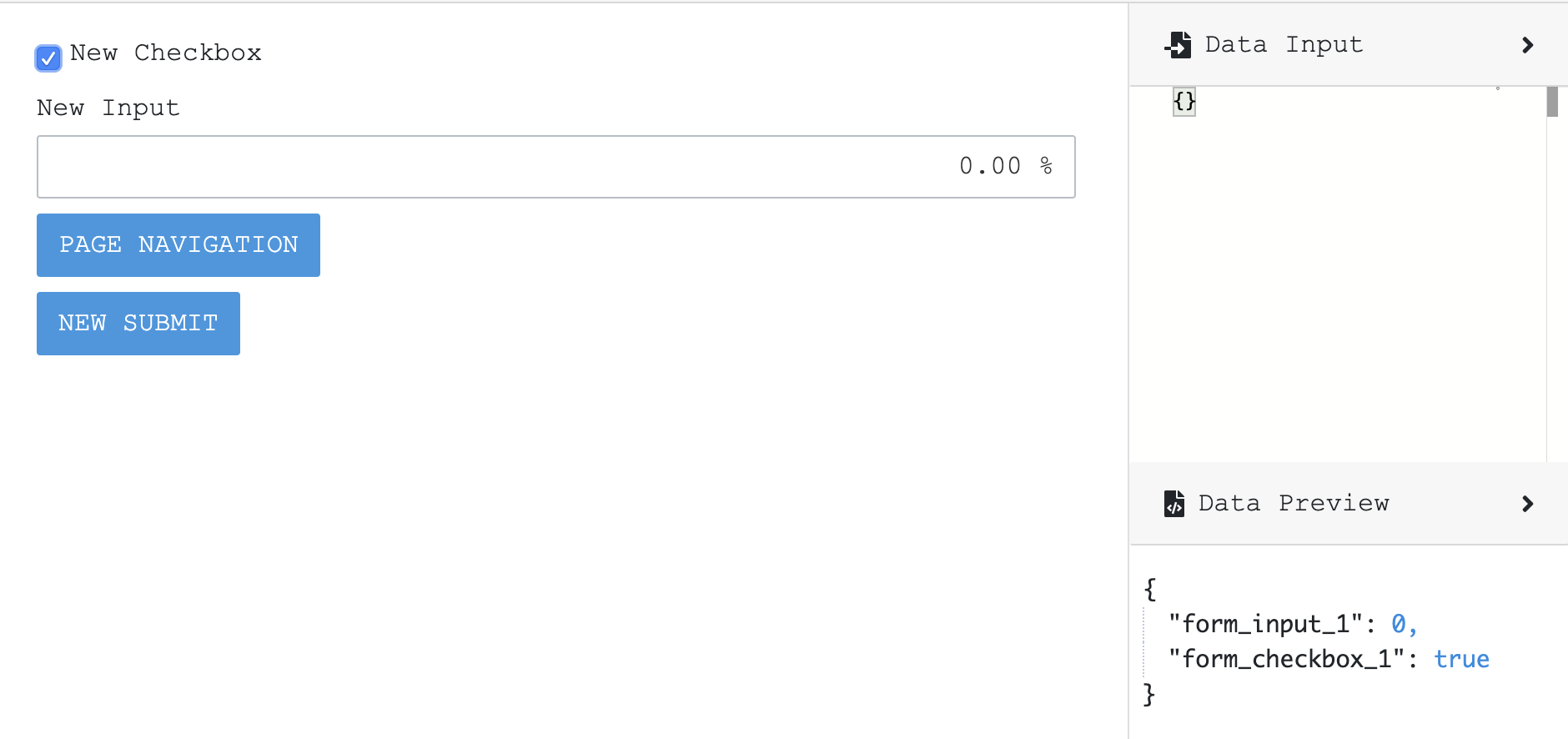Click the Data Input panel icon
1568x739 pixels.
pyautogui.click(x=1178, y=44)
